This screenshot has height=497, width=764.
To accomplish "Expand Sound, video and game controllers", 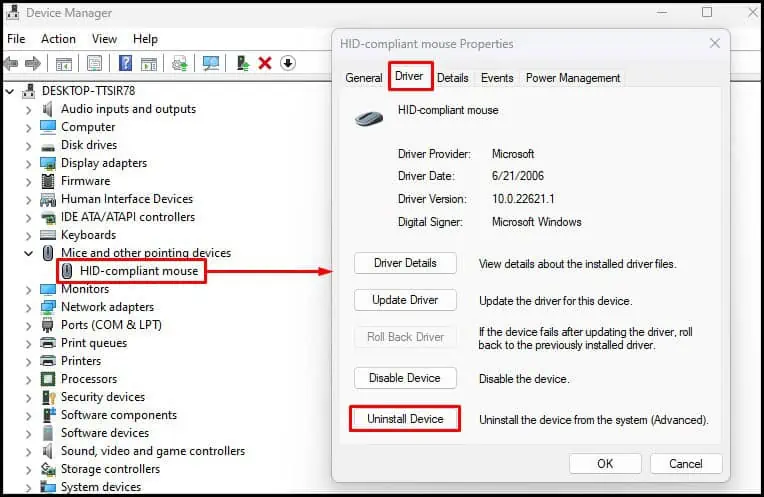I will pyautogui.click(x=28, y=452).
